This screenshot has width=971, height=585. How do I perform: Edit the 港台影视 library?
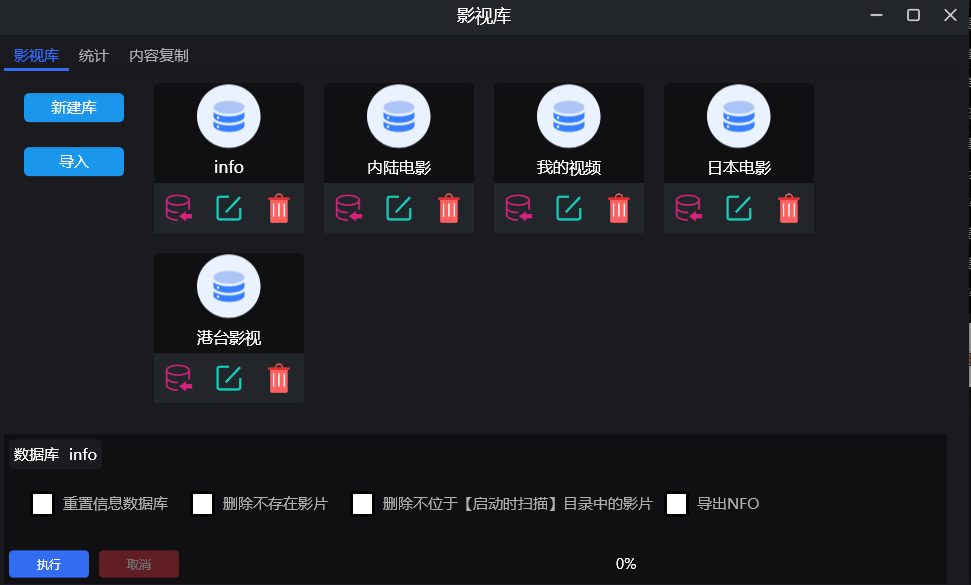(x=229, y=378)
